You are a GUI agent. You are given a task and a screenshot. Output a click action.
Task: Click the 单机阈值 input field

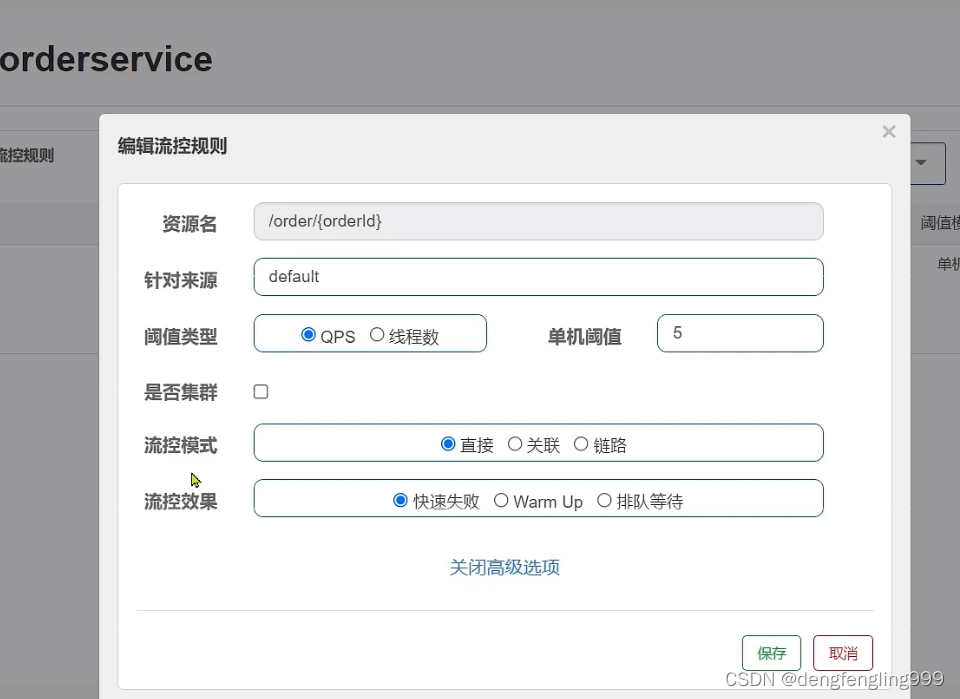coord(739,334)
